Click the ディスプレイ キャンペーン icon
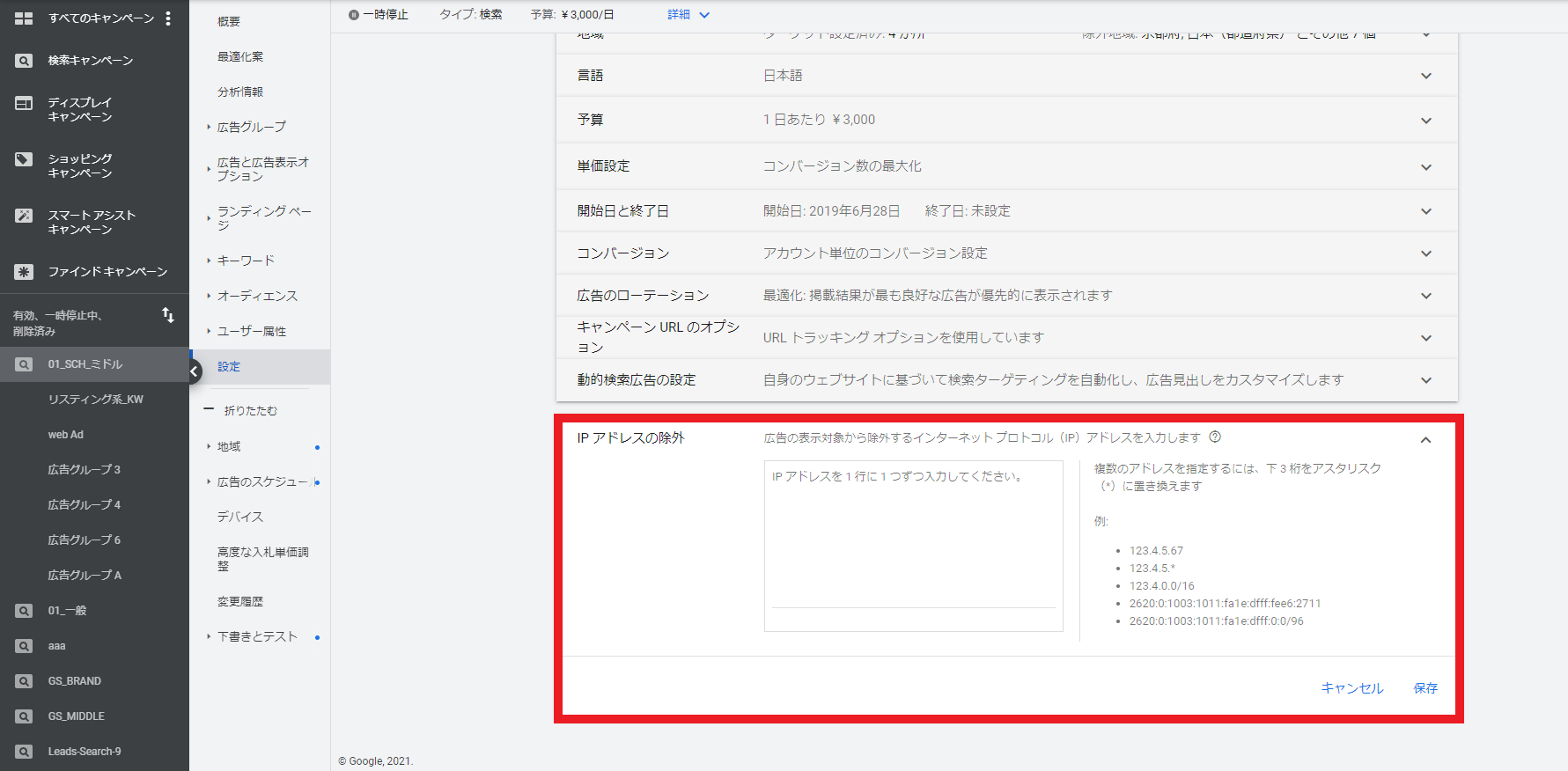Screen dimensions: 1568x771 (24, 103)
